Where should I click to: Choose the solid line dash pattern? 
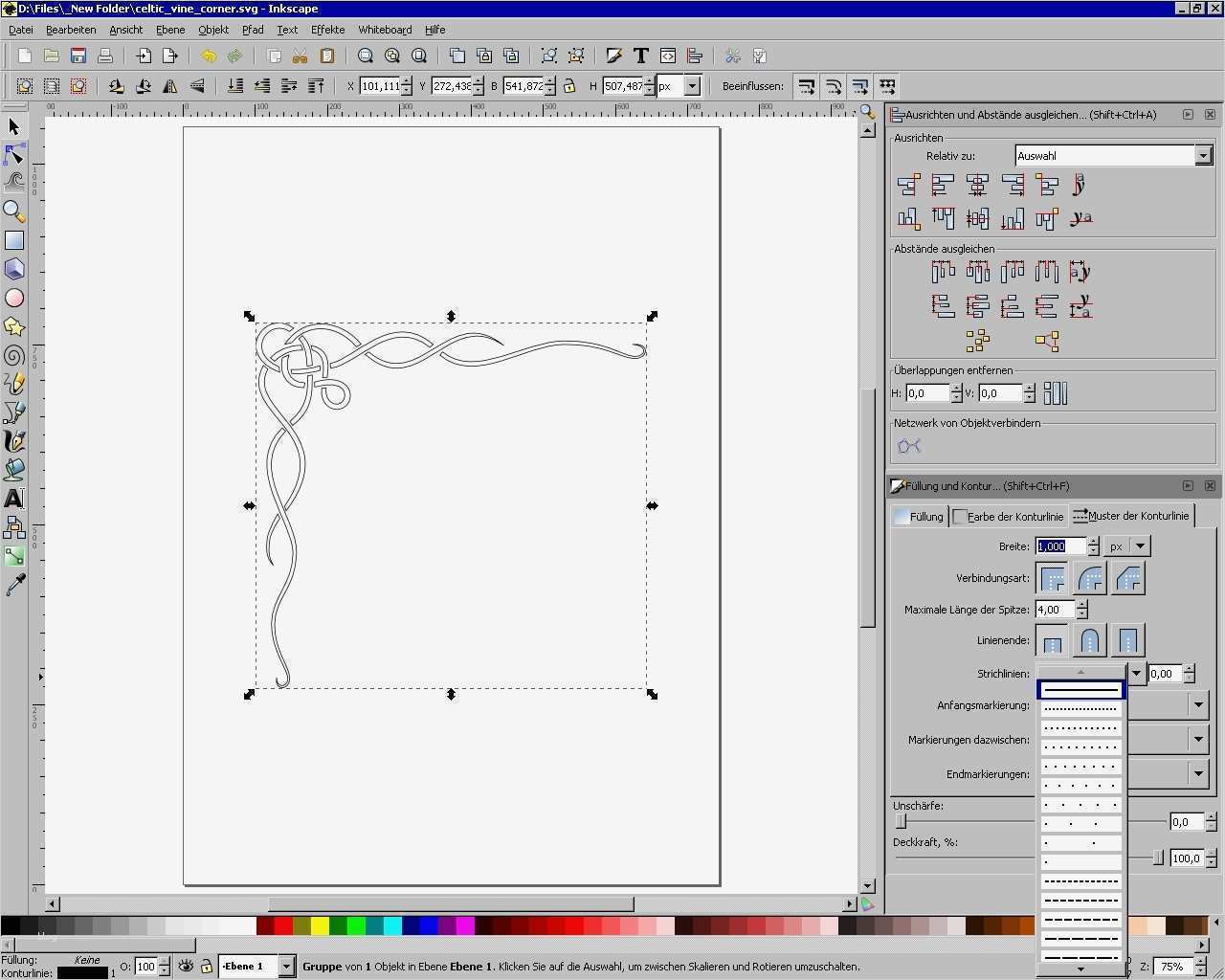[1080, 689]
